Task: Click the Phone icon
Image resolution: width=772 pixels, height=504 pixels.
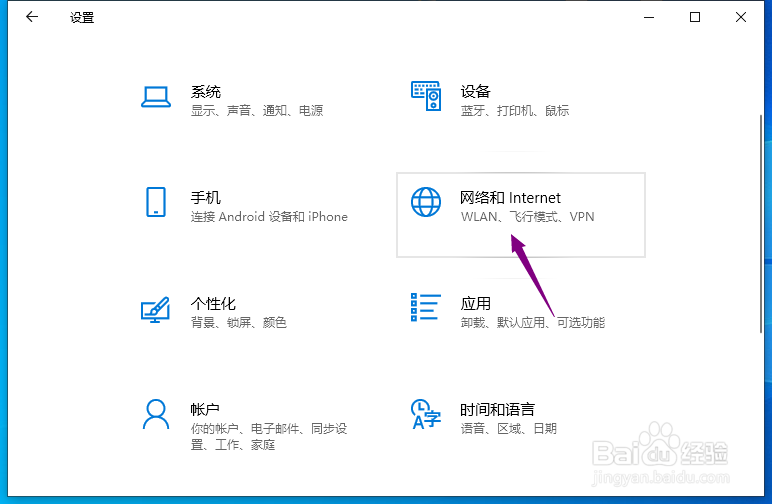Action: (156, 202)
